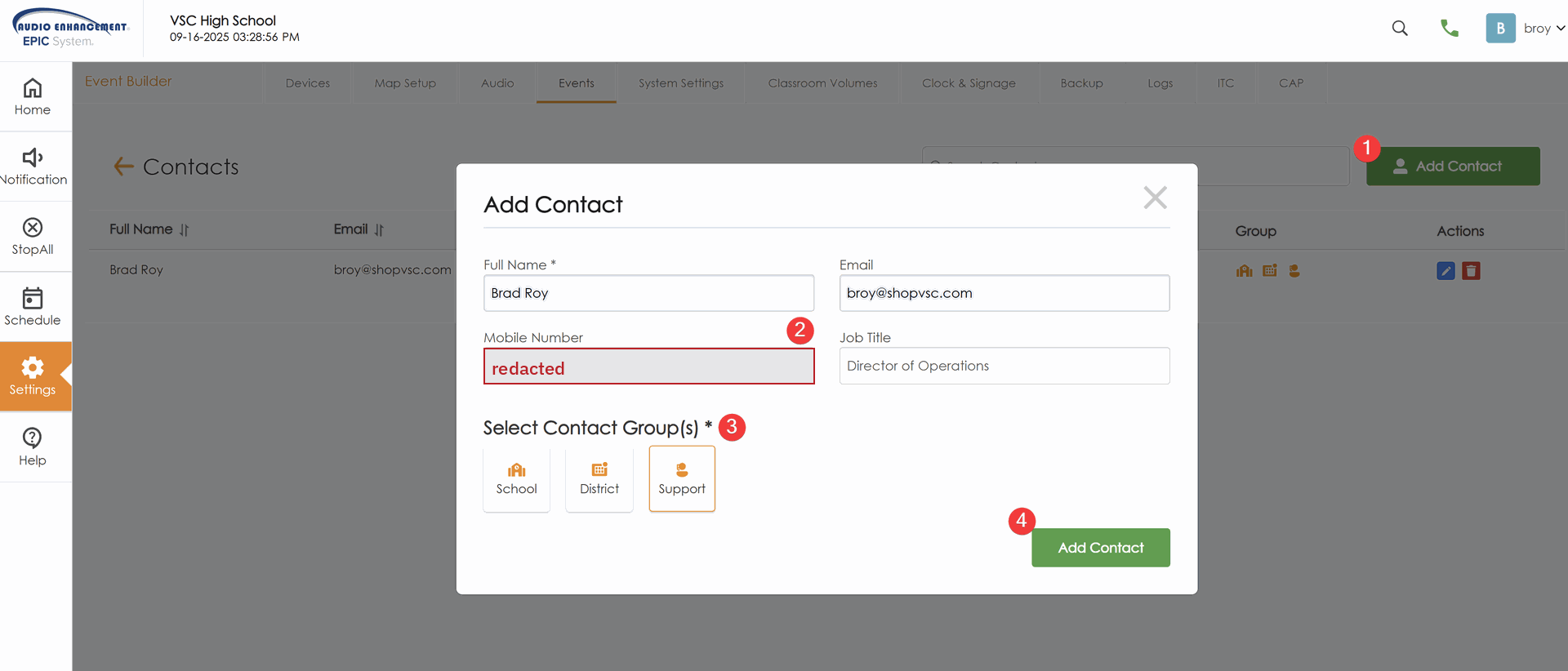
Task: Click the search magnifier icon in header
Action: [1400, 29]
